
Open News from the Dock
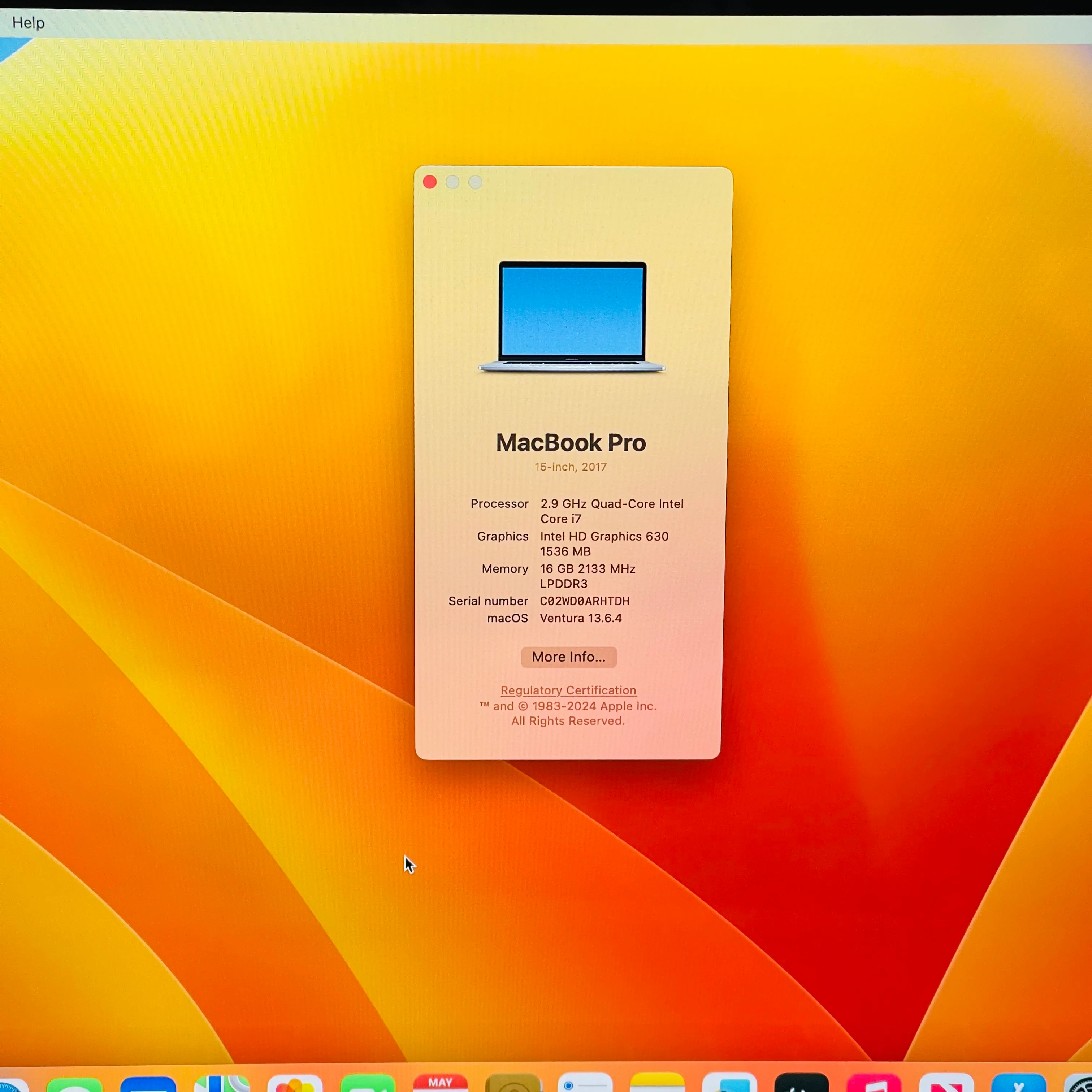[946, 1082]
